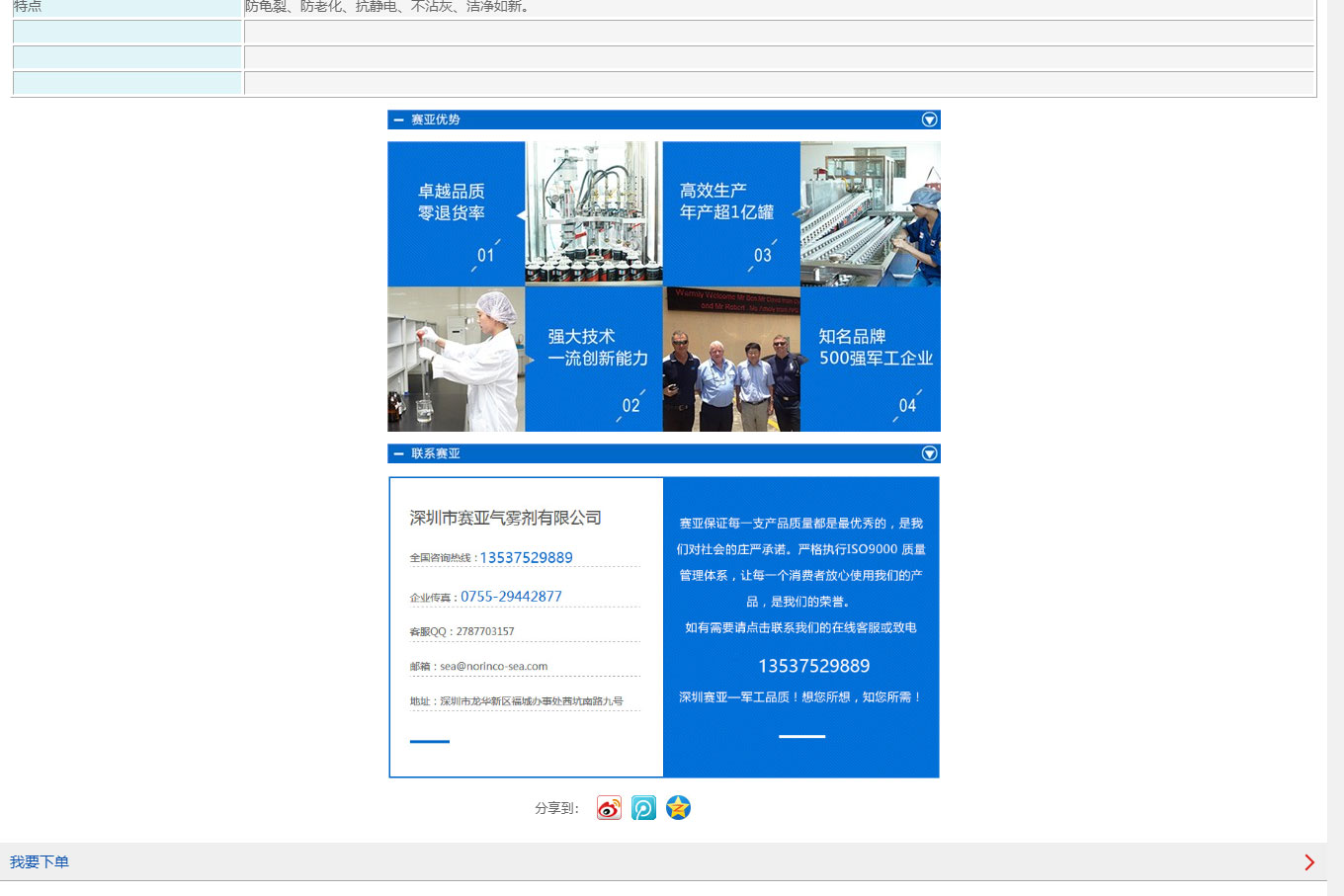1344x896 pixels.
Task: Click the hotline number 13537529889 link
Action: pos(526,557)
